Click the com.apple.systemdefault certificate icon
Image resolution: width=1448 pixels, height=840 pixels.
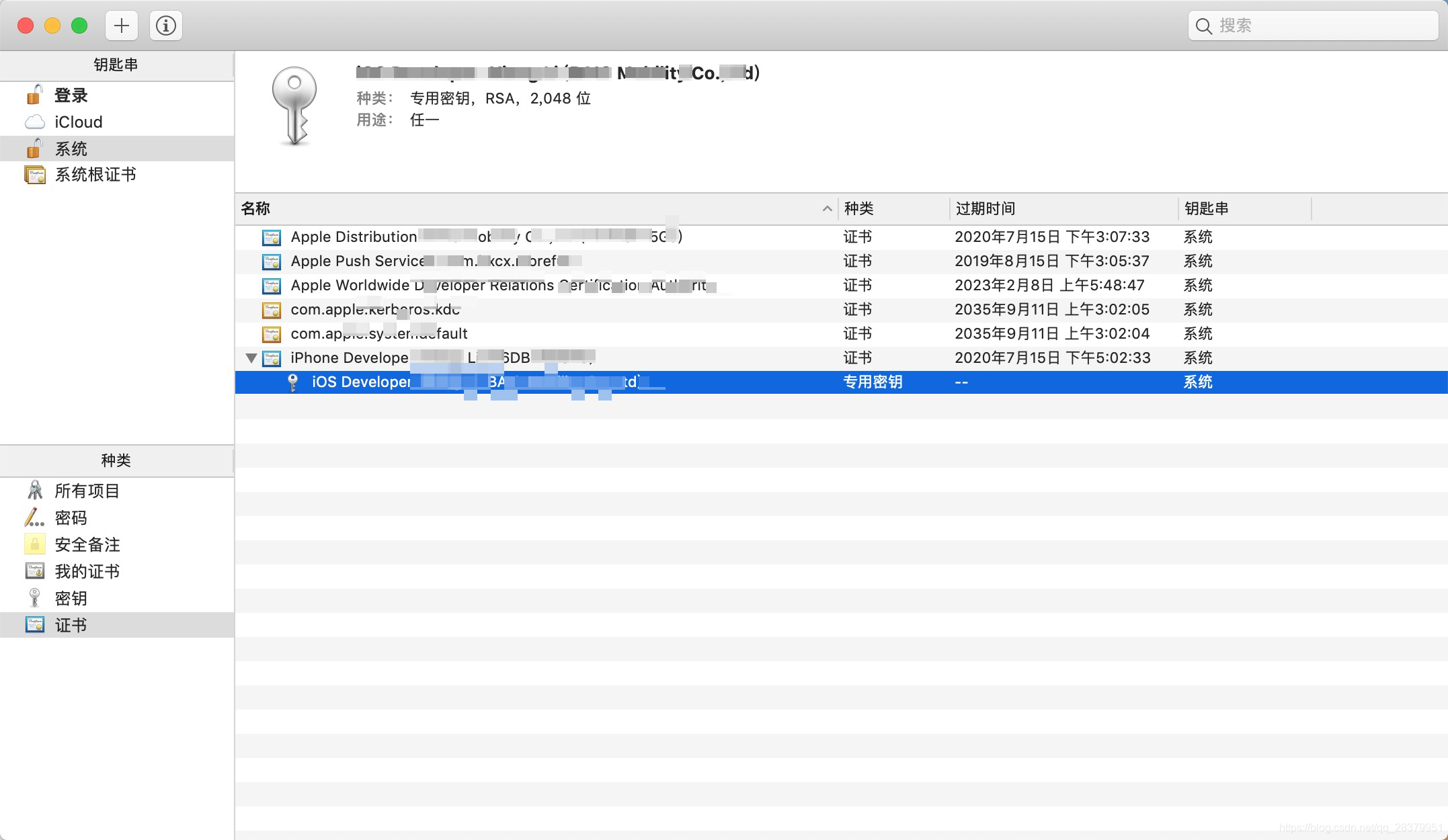272,334
